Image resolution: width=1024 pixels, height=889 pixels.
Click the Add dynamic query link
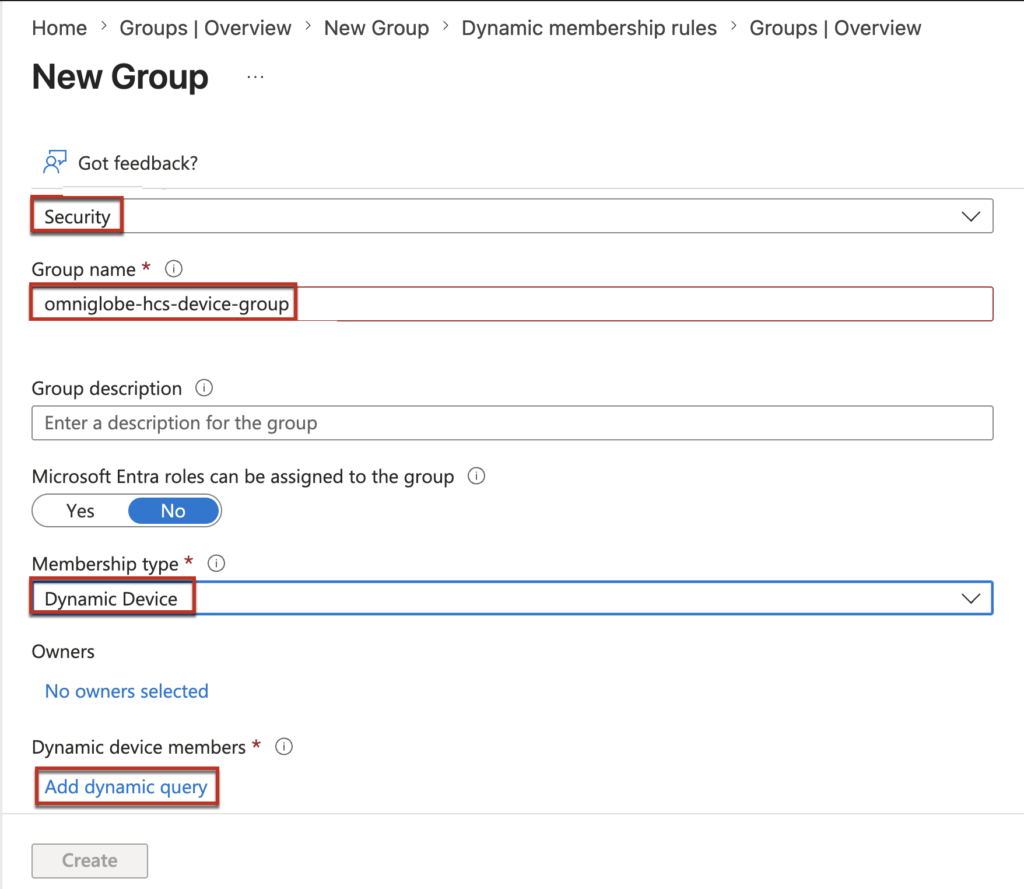pyautogui.click(x=126, y=787)
